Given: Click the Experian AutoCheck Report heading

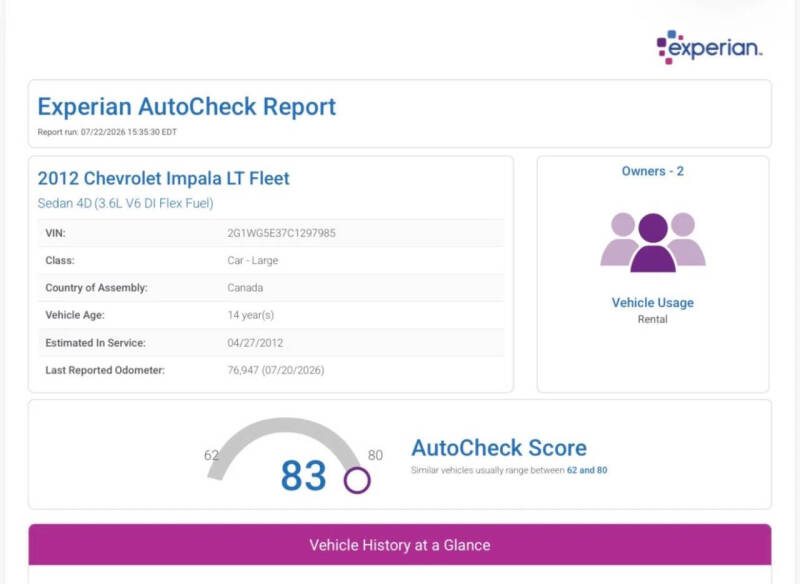Looking at the screenshot, I should [x=187, y=107].
